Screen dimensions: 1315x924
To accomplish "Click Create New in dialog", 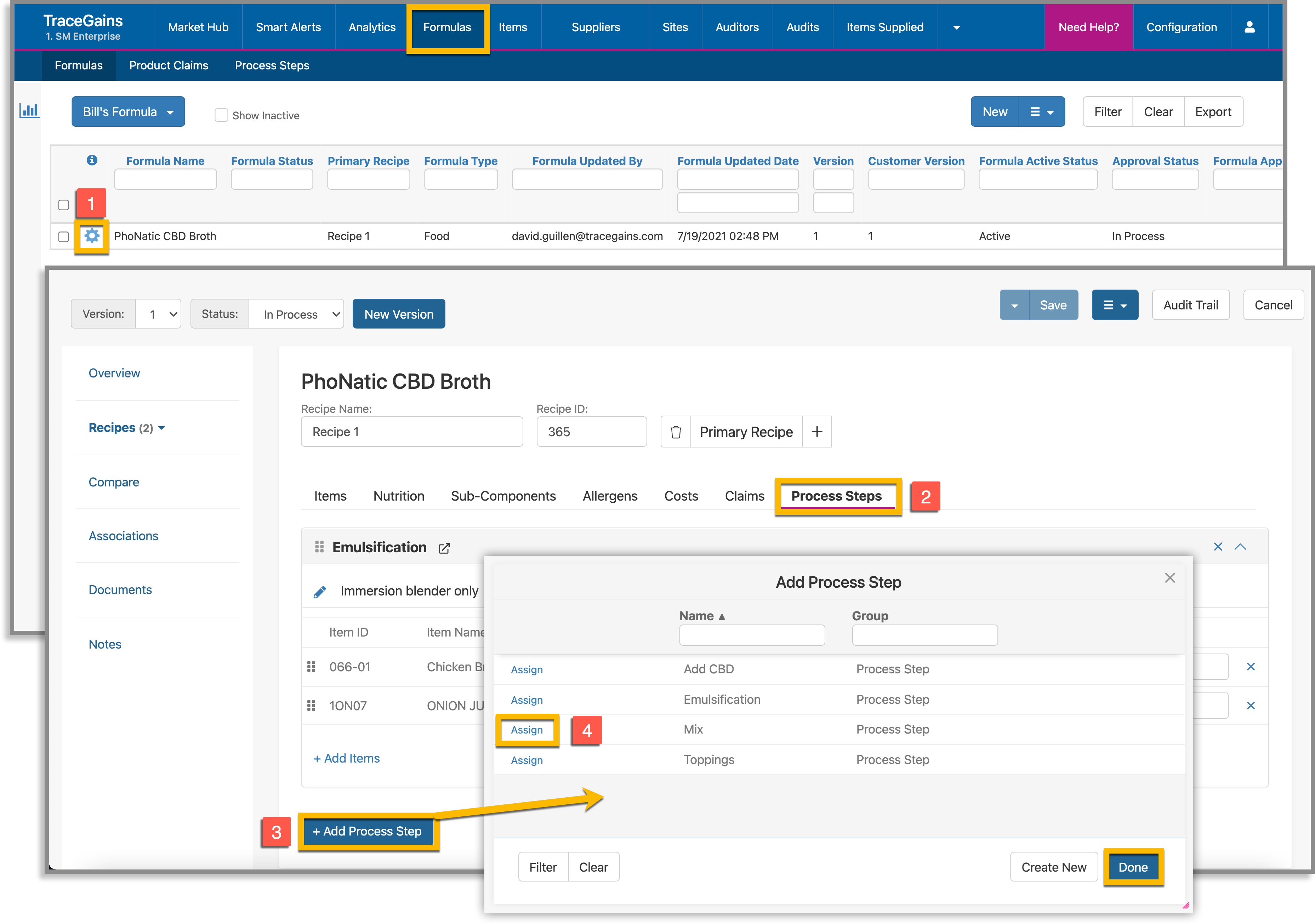I will click(1054, 867).
